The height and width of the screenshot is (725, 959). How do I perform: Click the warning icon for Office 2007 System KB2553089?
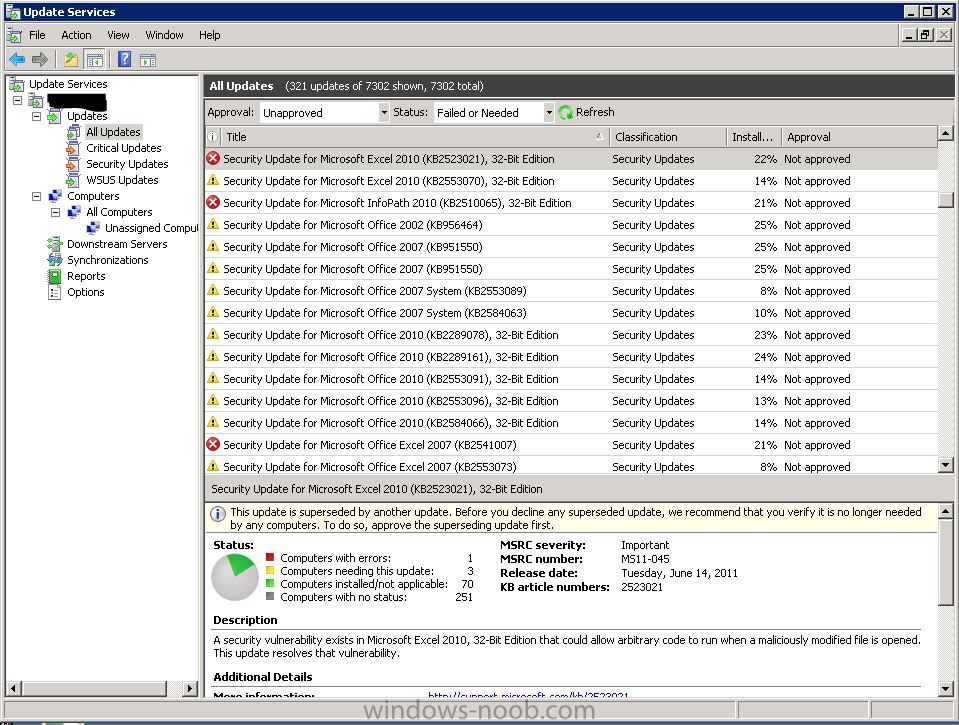(x=213, y=290)
